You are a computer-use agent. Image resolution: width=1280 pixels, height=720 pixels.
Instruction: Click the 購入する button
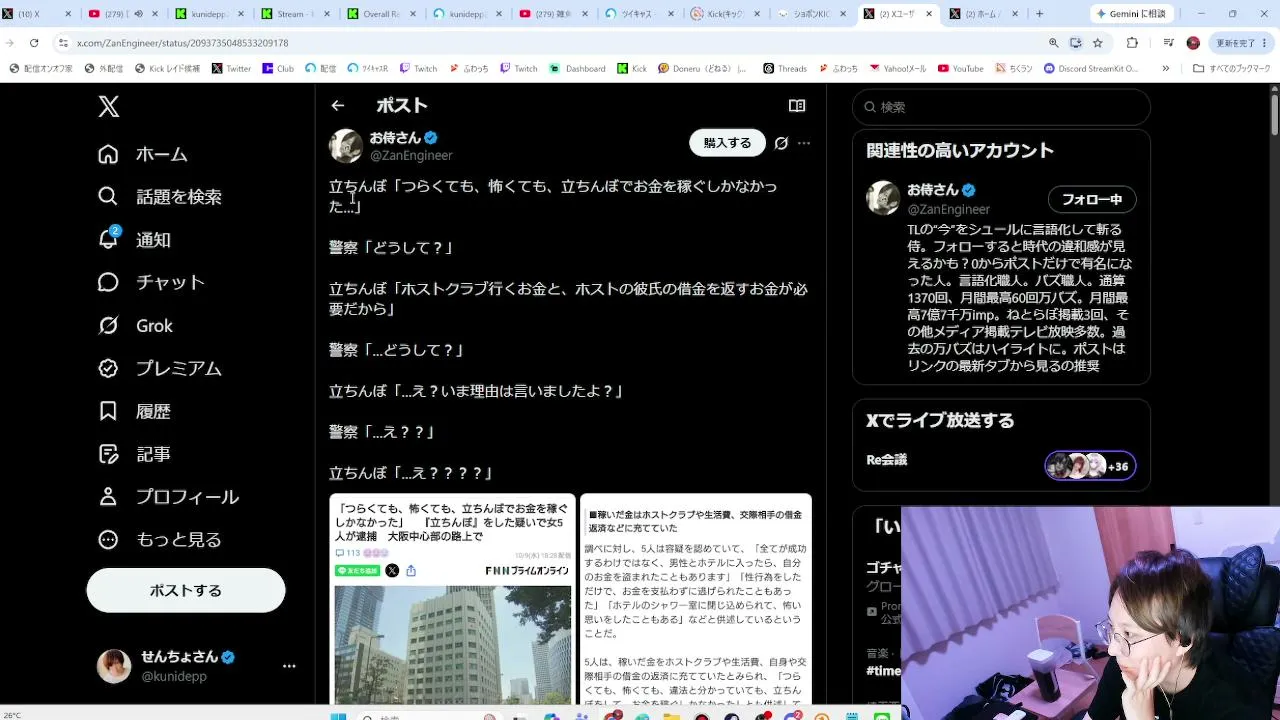pos(727,143)
